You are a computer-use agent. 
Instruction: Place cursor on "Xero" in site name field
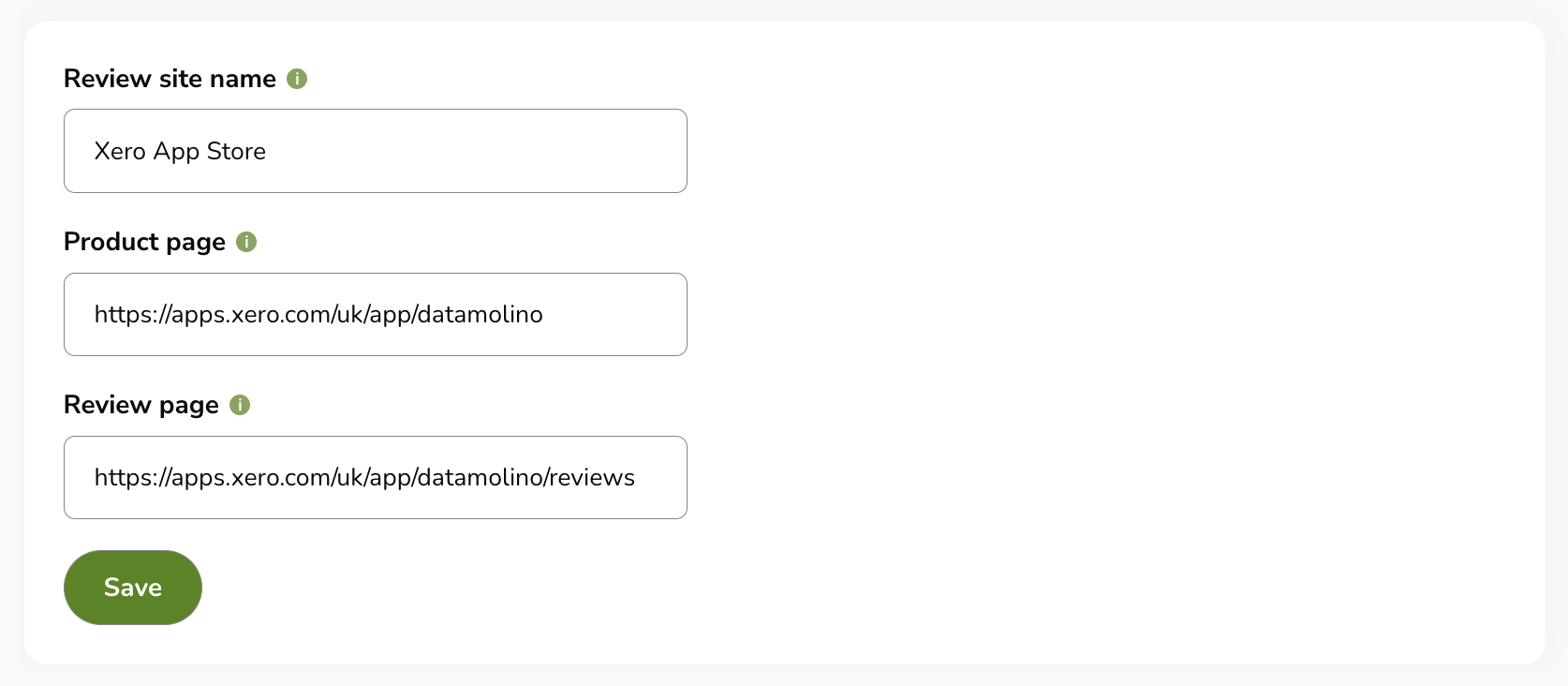pos(120,152)
